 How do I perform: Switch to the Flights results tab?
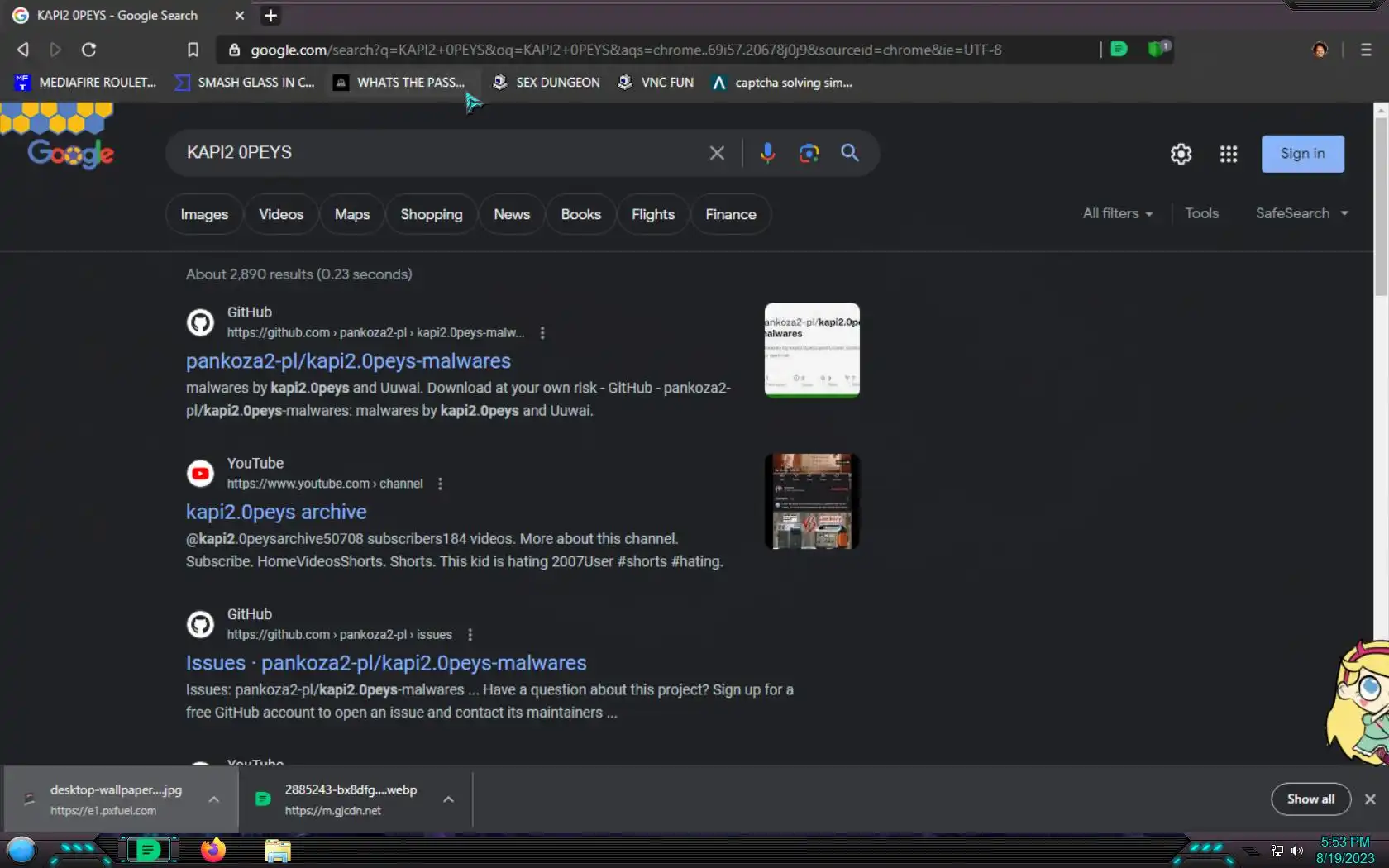click(653, 215)
